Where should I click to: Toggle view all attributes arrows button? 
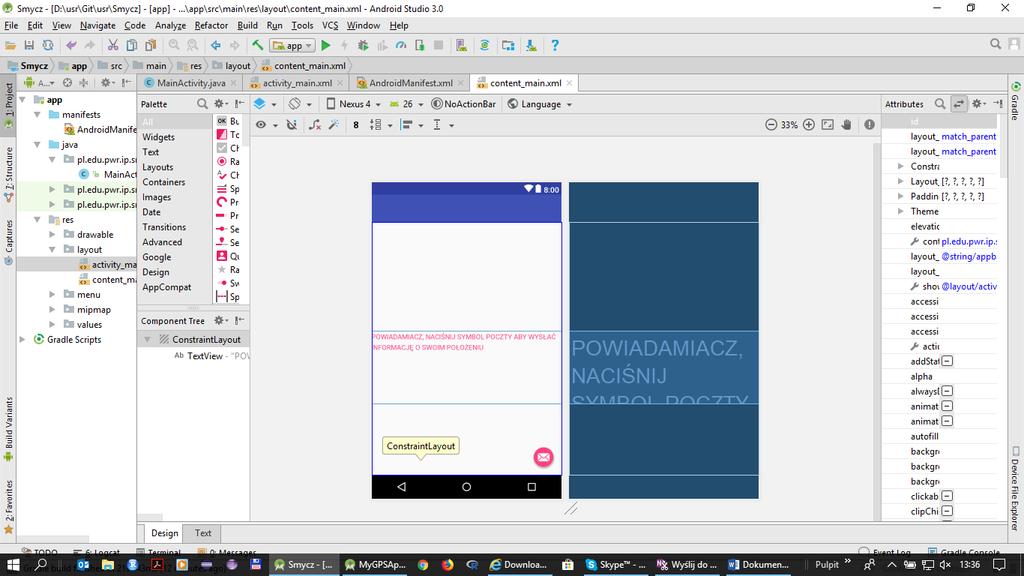959,104
